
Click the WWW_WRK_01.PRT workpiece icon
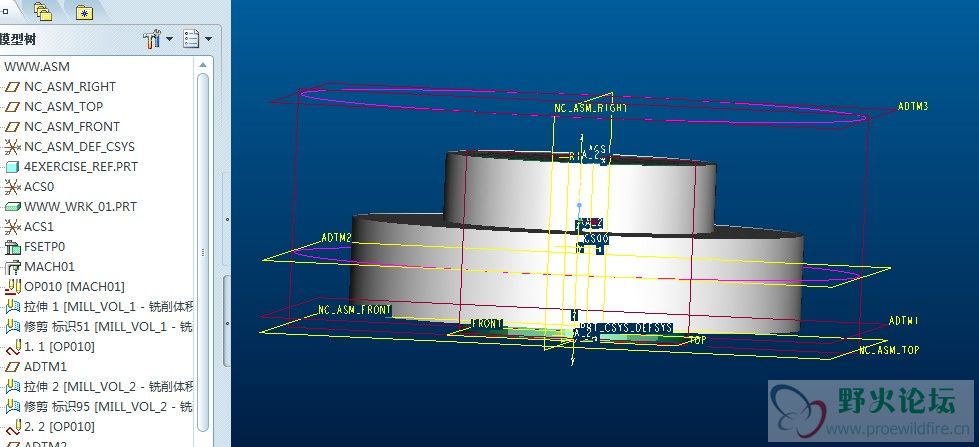(12, 207)
